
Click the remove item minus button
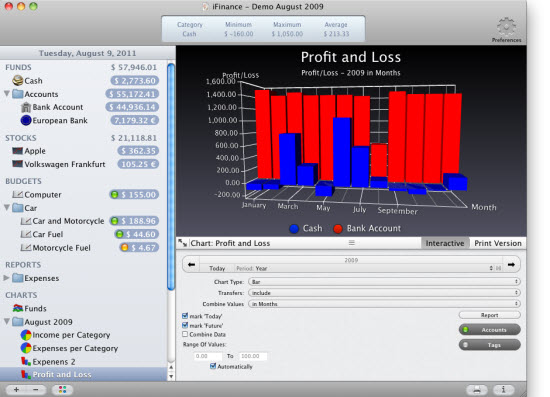tap(36, 390)
